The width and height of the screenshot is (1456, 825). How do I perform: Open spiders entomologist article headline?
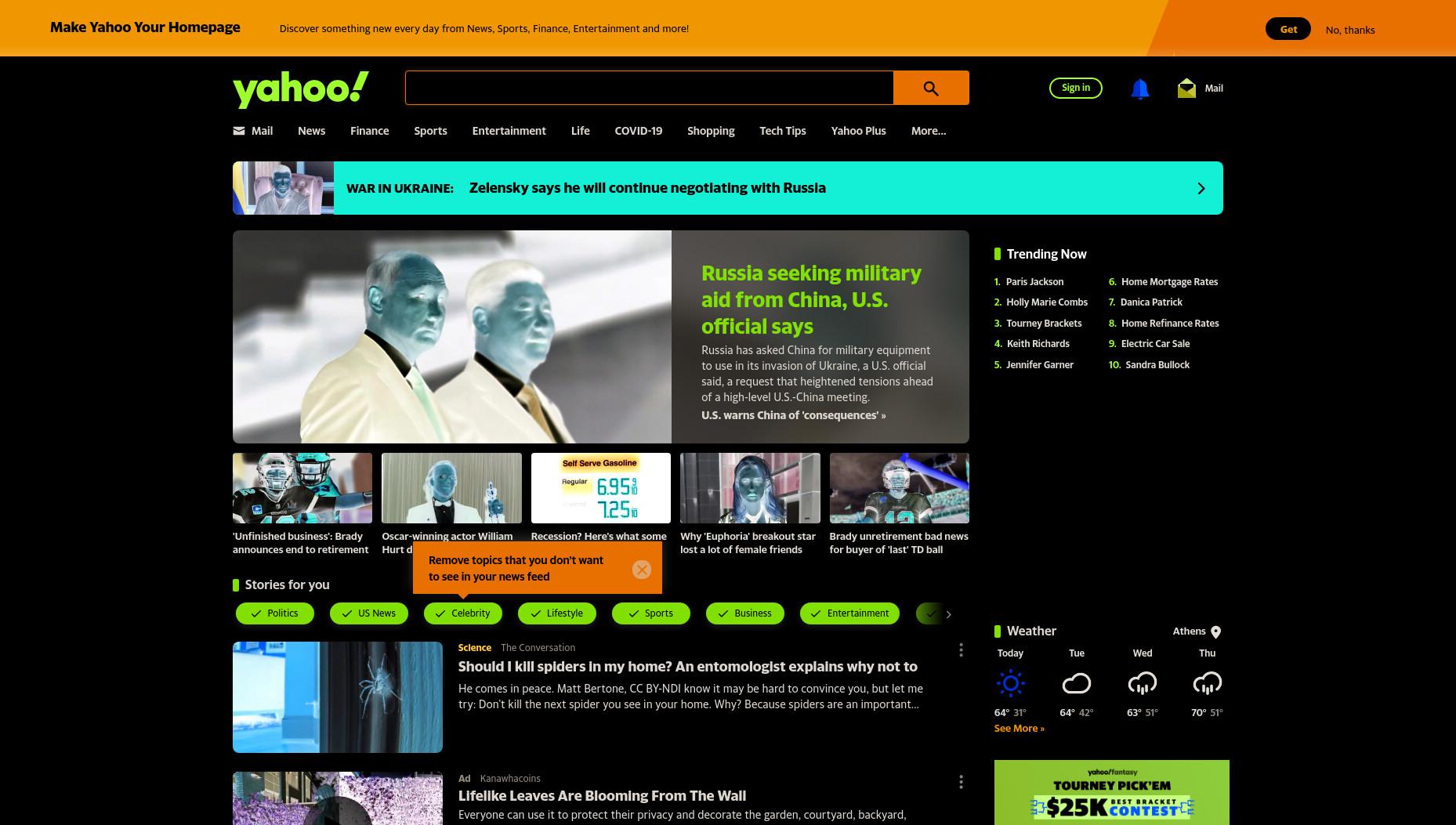click(x=687, y=667)
